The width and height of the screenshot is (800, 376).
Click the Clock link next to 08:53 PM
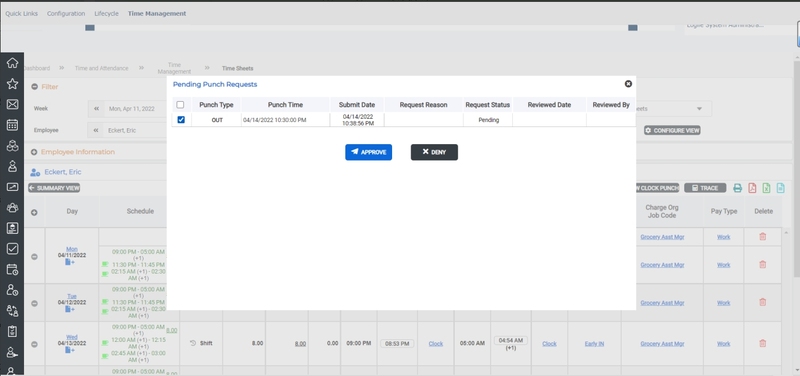[x=436, y=343]
